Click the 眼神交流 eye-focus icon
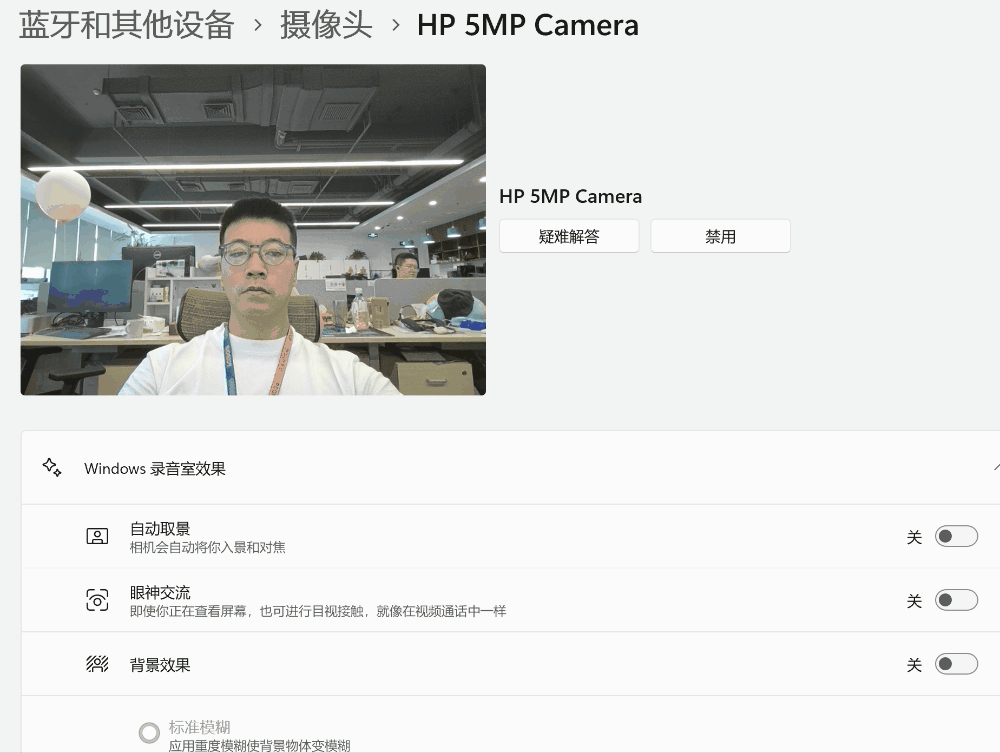The image size is (1000, 753). (97, 600)
